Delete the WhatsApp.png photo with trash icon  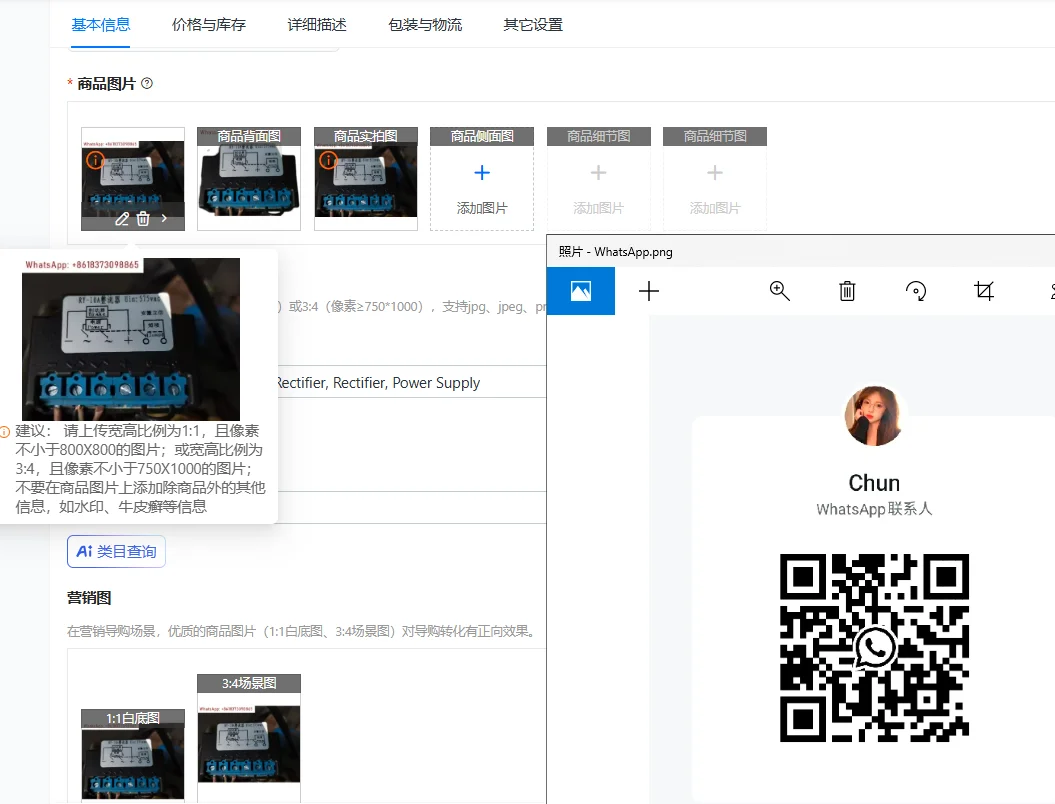(847, 291)
